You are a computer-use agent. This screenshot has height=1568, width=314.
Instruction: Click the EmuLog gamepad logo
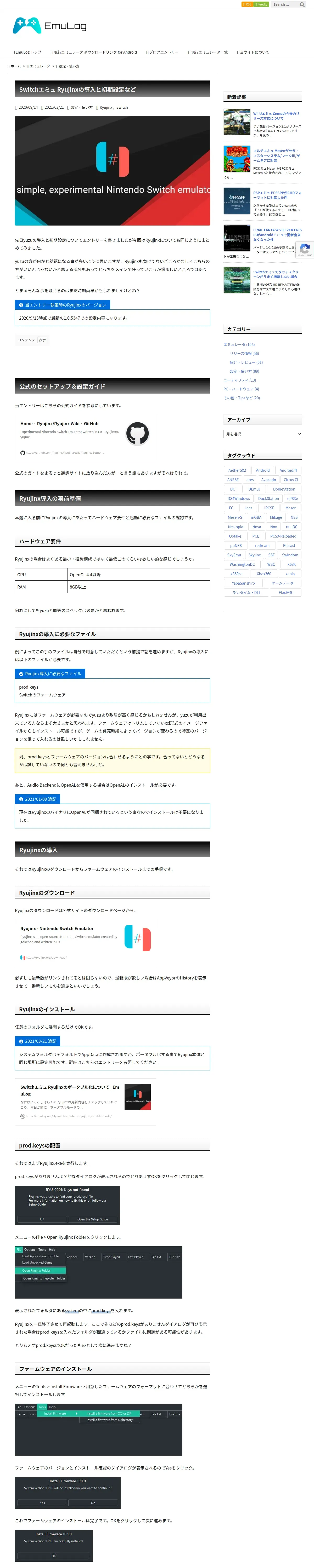click(50, 26)
